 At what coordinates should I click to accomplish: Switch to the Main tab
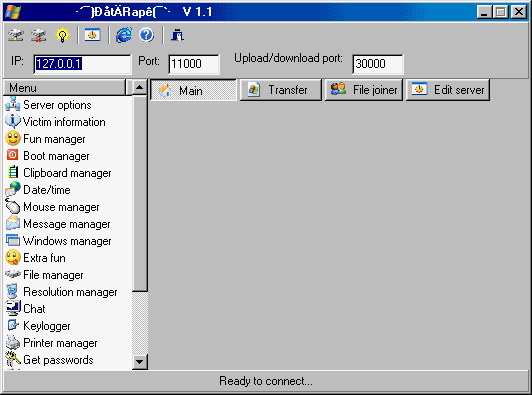pos(193,90)
